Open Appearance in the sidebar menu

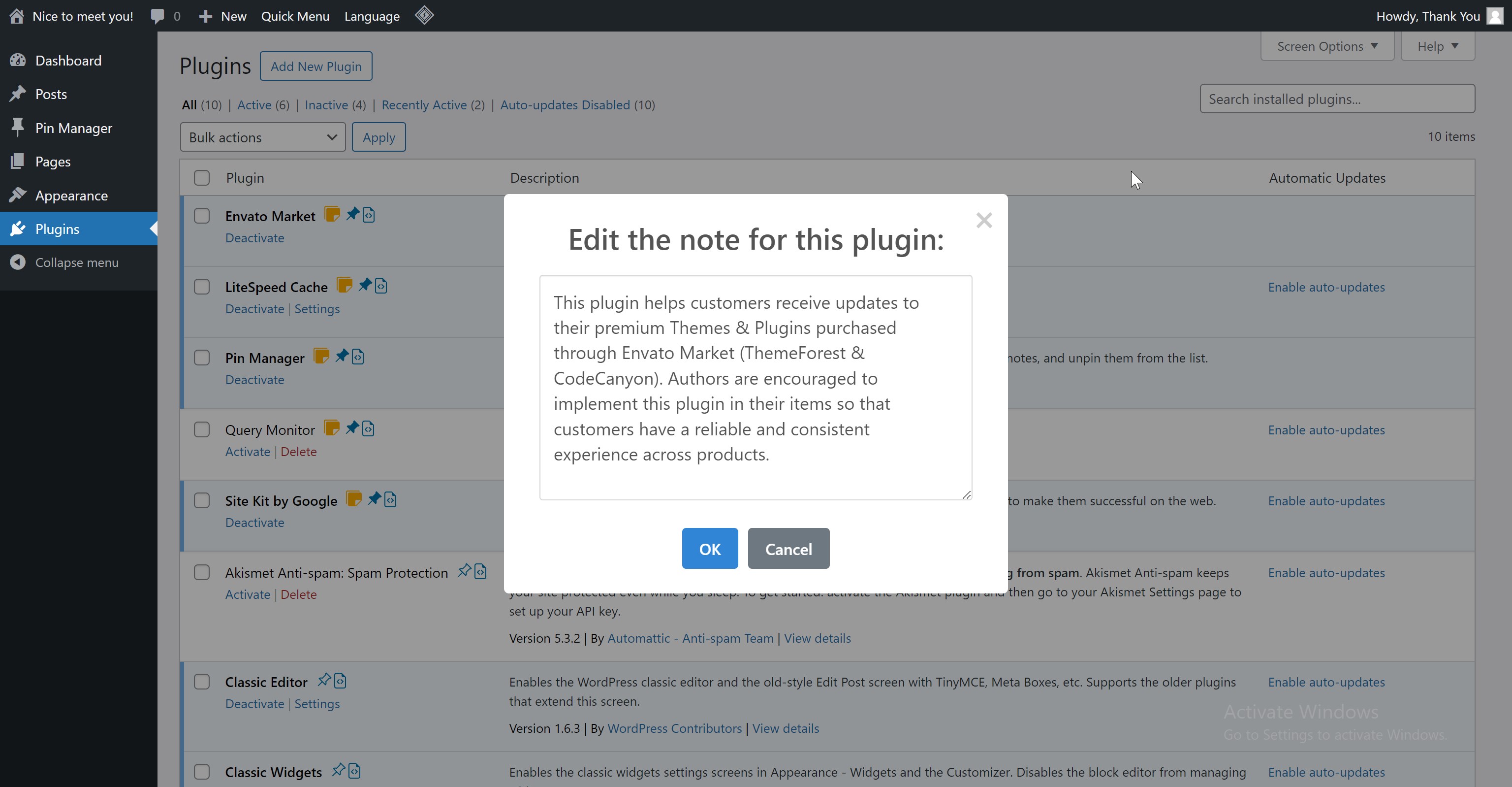(x=71, y=196)
